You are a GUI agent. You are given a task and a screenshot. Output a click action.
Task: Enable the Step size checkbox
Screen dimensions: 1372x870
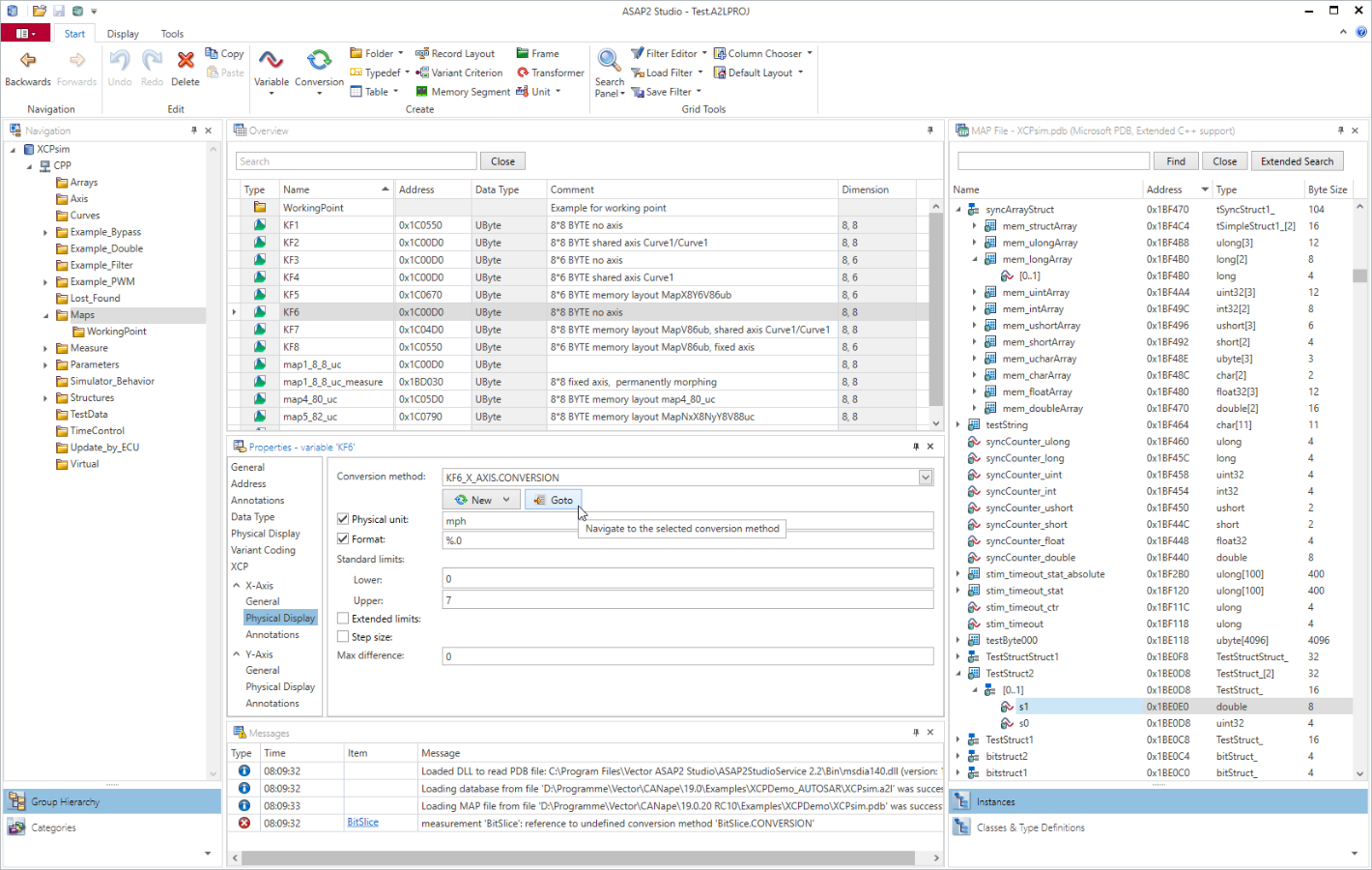coord(342,637)
